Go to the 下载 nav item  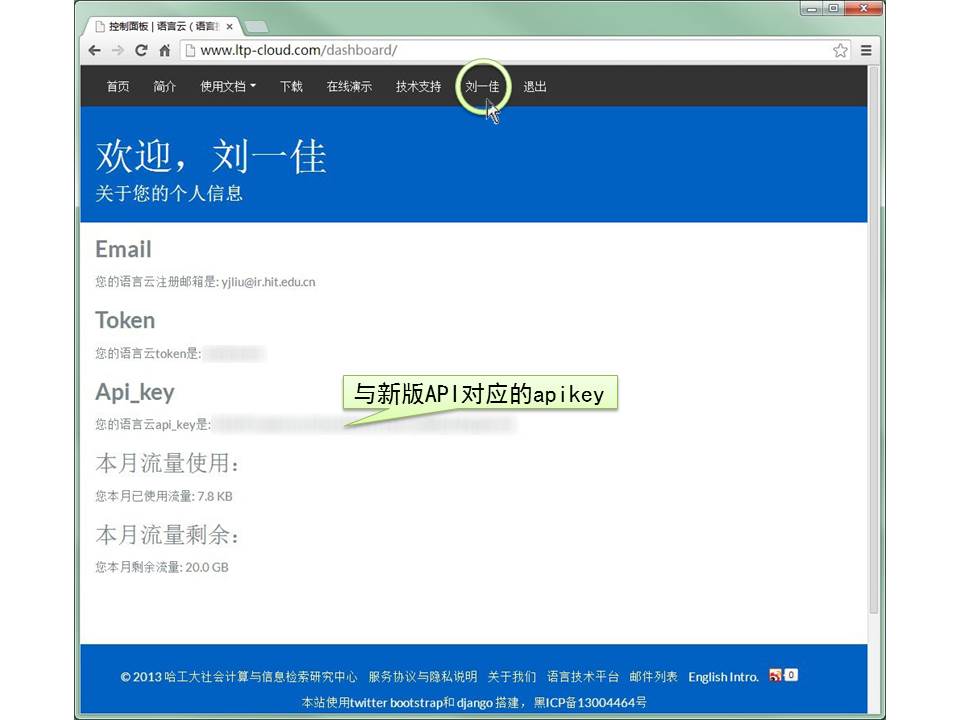coord(291,86)
